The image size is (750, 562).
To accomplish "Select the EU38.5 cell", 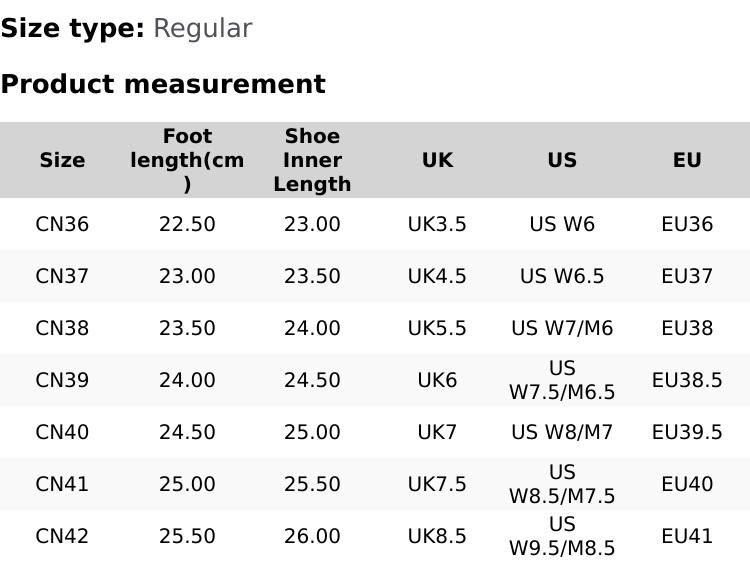I will point(687,380).
